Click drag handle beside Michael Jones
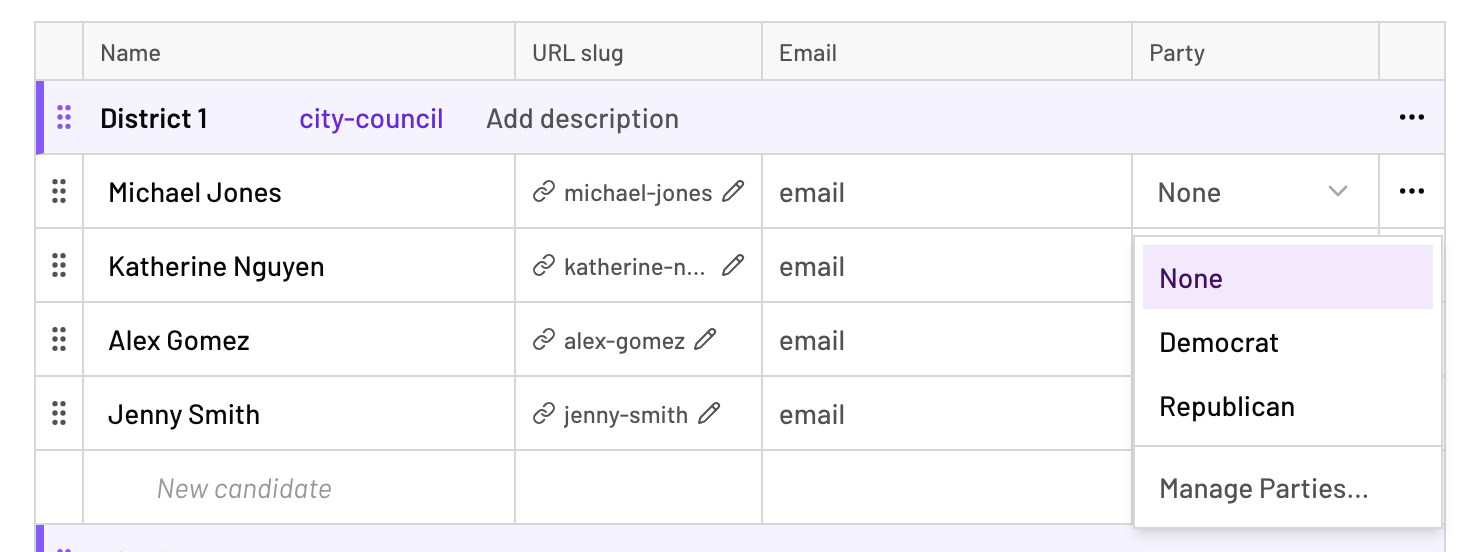1476x552 pixels. pos(59,191)
